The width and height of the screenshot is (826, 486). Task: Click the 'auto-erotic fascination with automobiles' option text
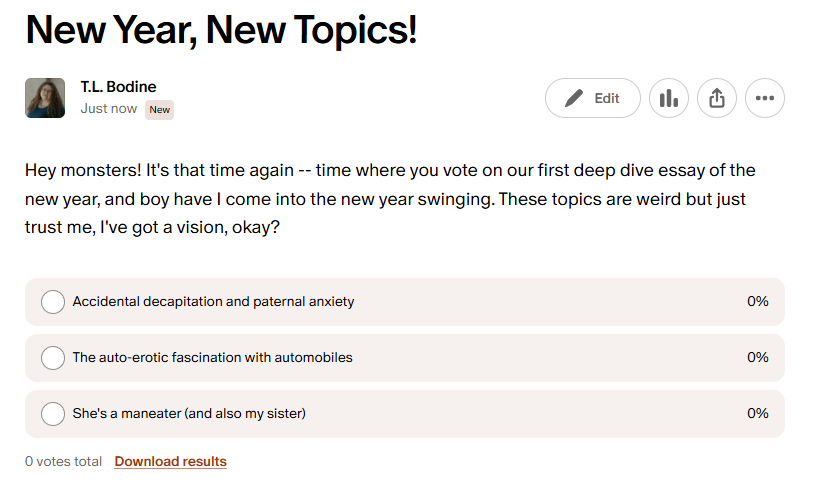pyautogui.click(x=212, y=358)
